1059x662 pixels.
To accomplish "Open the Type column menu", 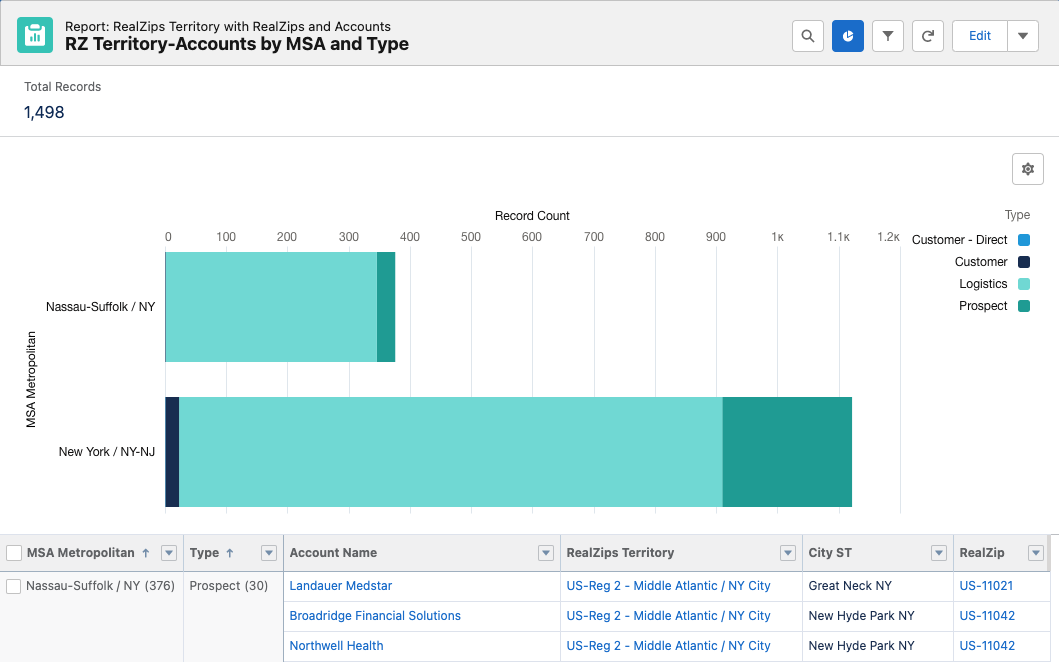I will [x=269, y=553].
